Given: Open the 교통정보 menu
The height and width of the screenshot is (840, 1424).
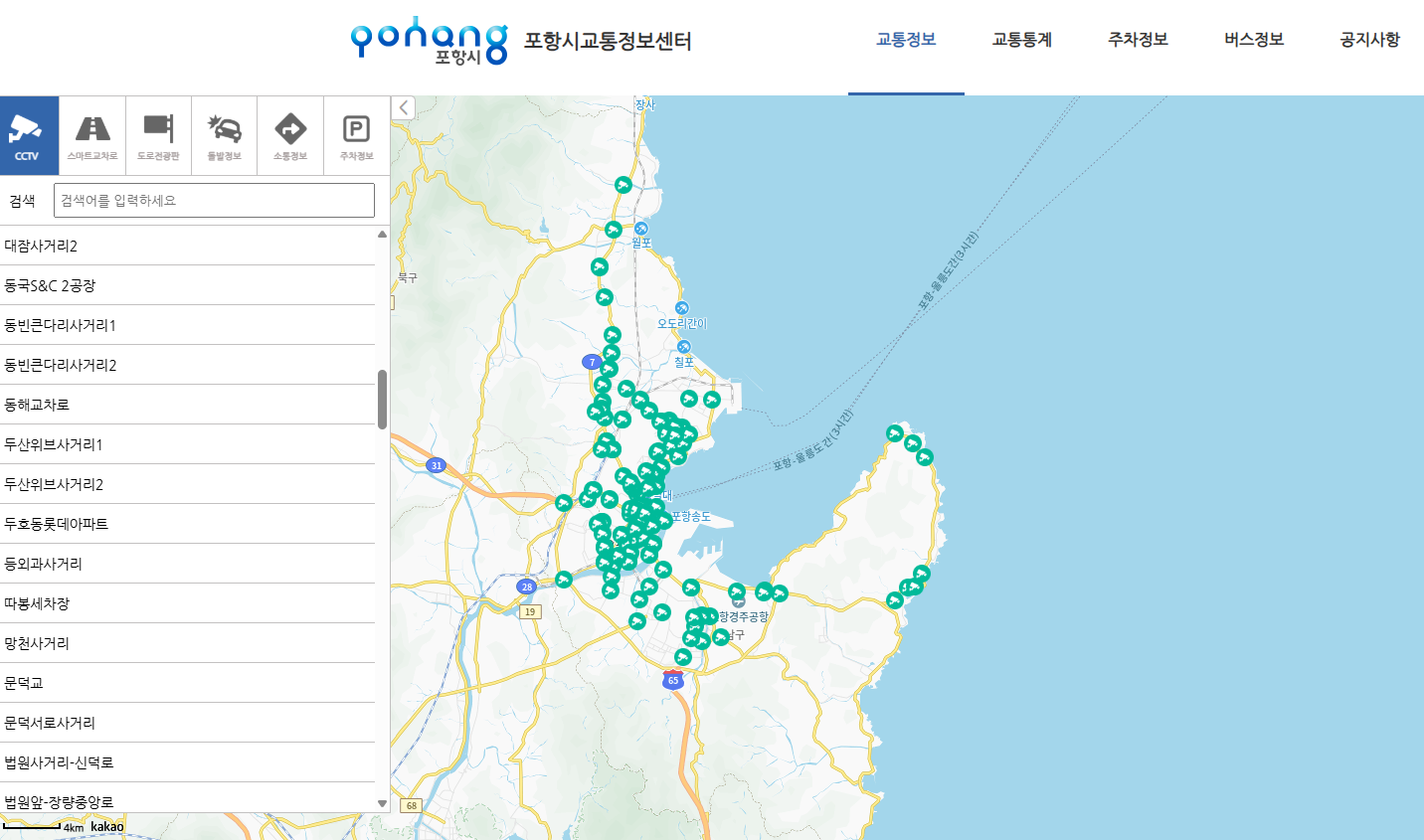Looking at the screenshot, I should pos(906,40).
